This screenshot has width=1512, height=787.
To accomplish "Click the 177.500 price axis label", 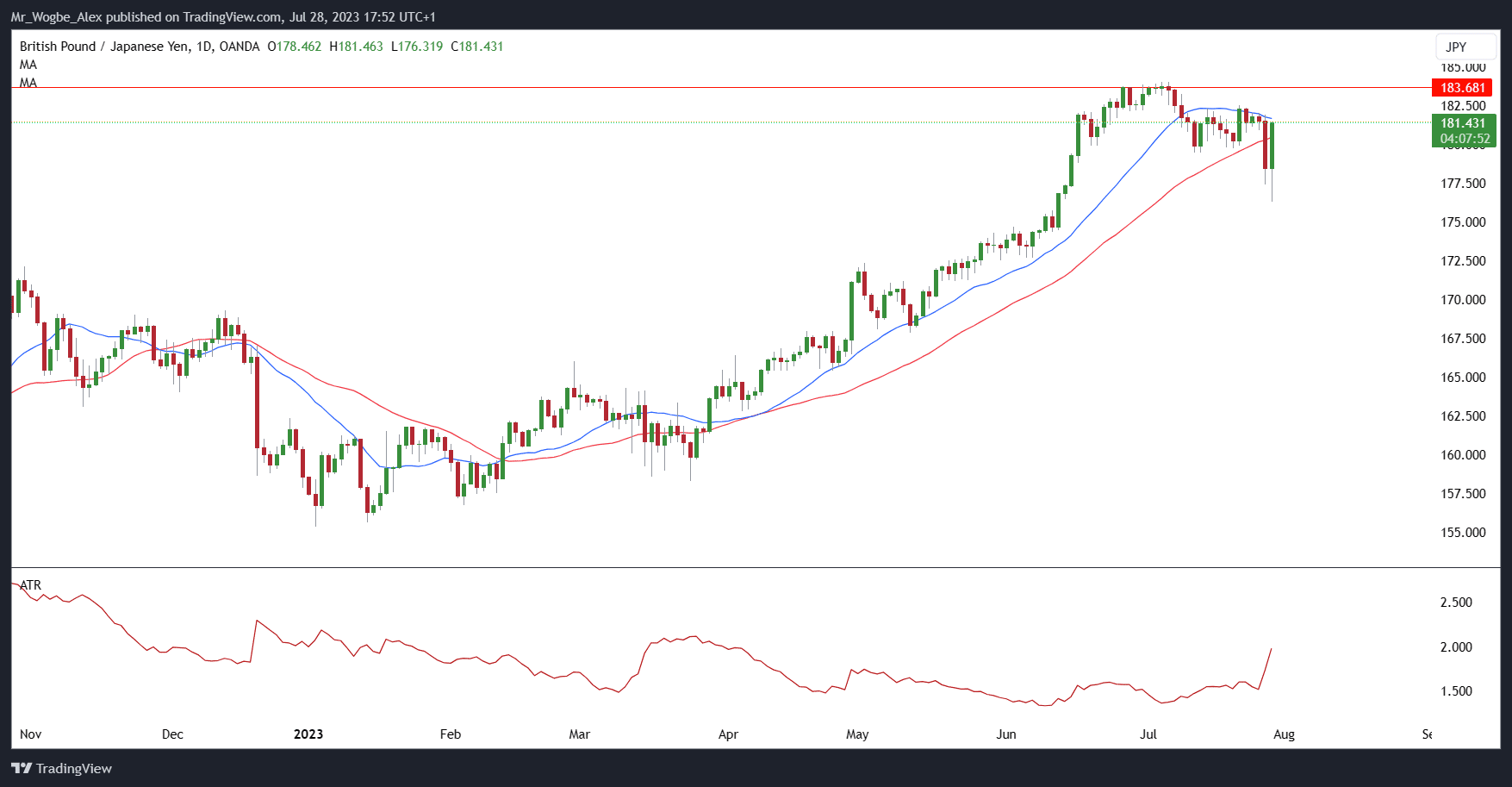I will pos(1463,183).
